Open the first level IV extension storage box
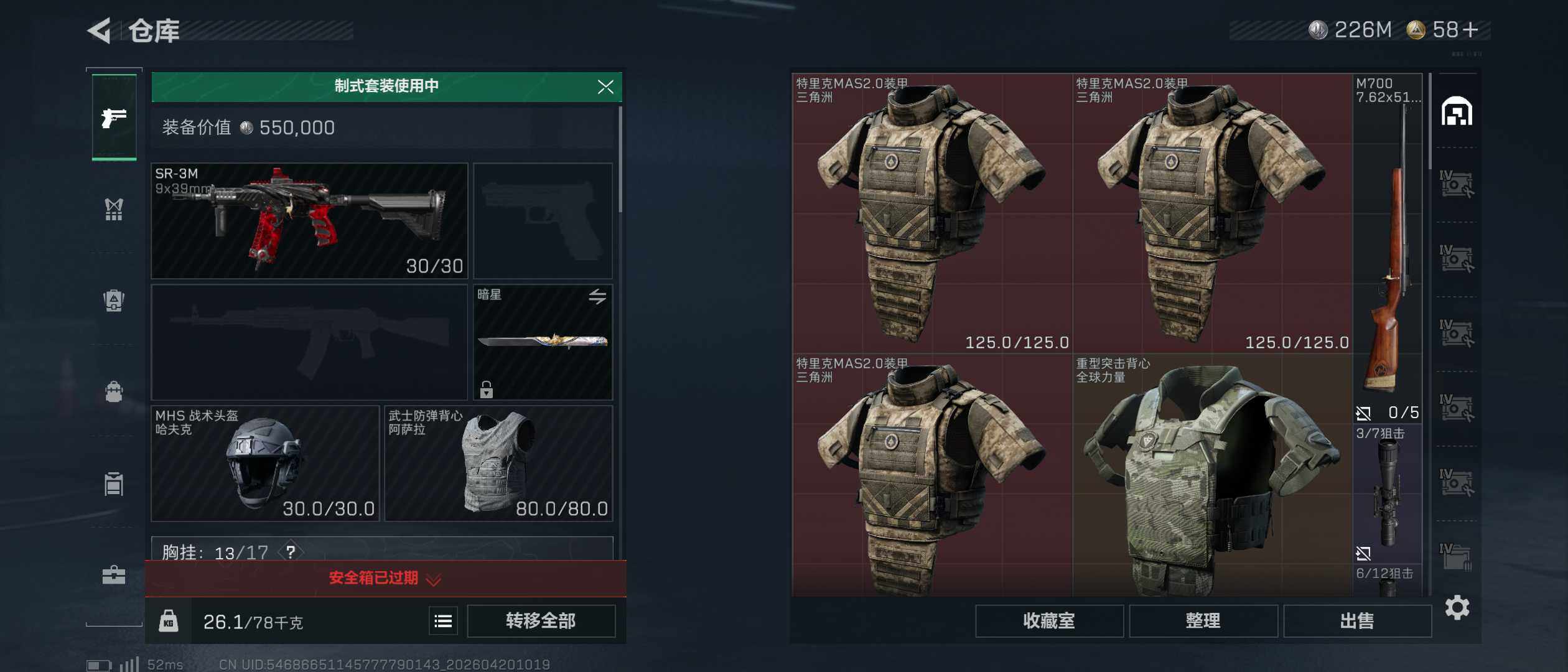This screenshot has width=1568, height=672. coord(1457,184)
